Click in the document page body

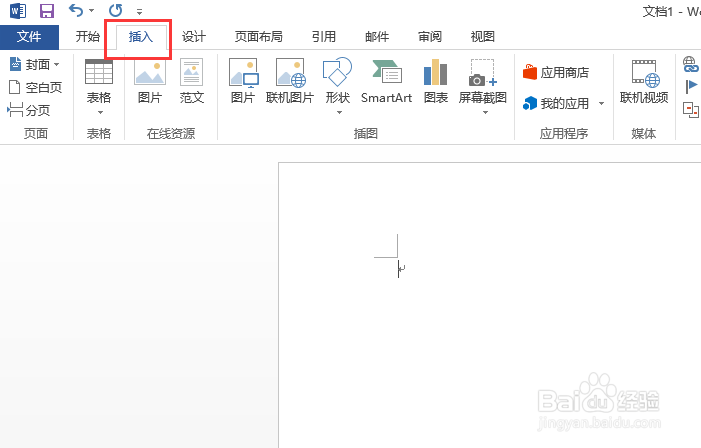pos(489,305)
